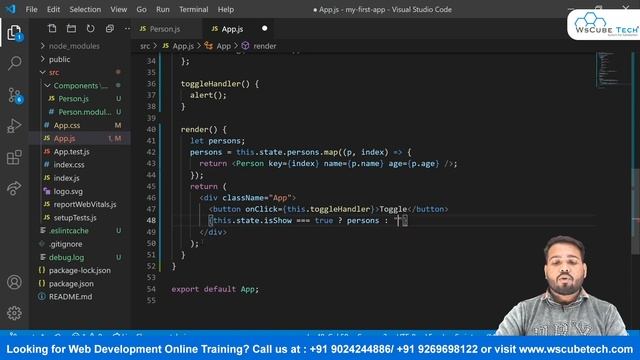Open App.css in the file tree
This screenshot has height=360, width=640.
coord(67,125)
